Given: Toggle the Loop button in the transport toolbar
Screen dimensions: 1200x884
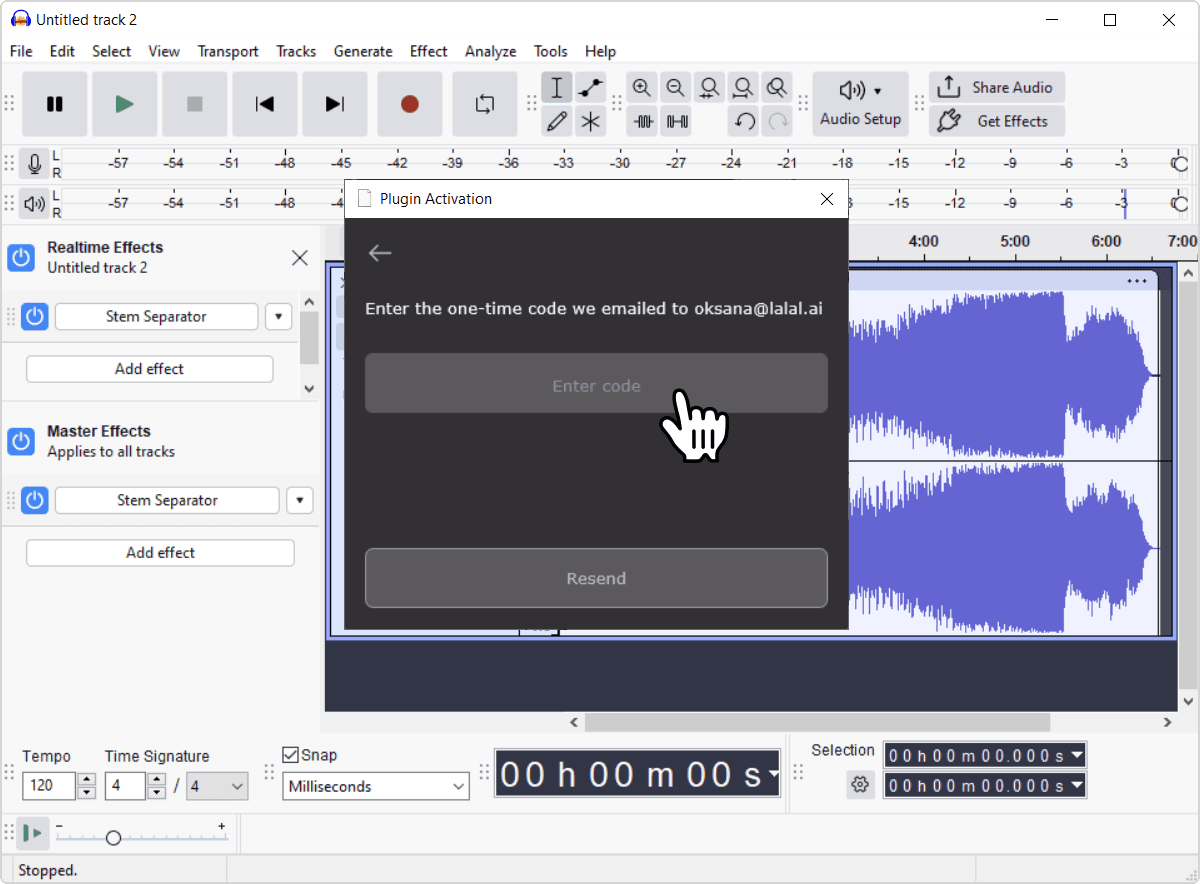Looking at the screenshot, I should [x=485, y=104].
